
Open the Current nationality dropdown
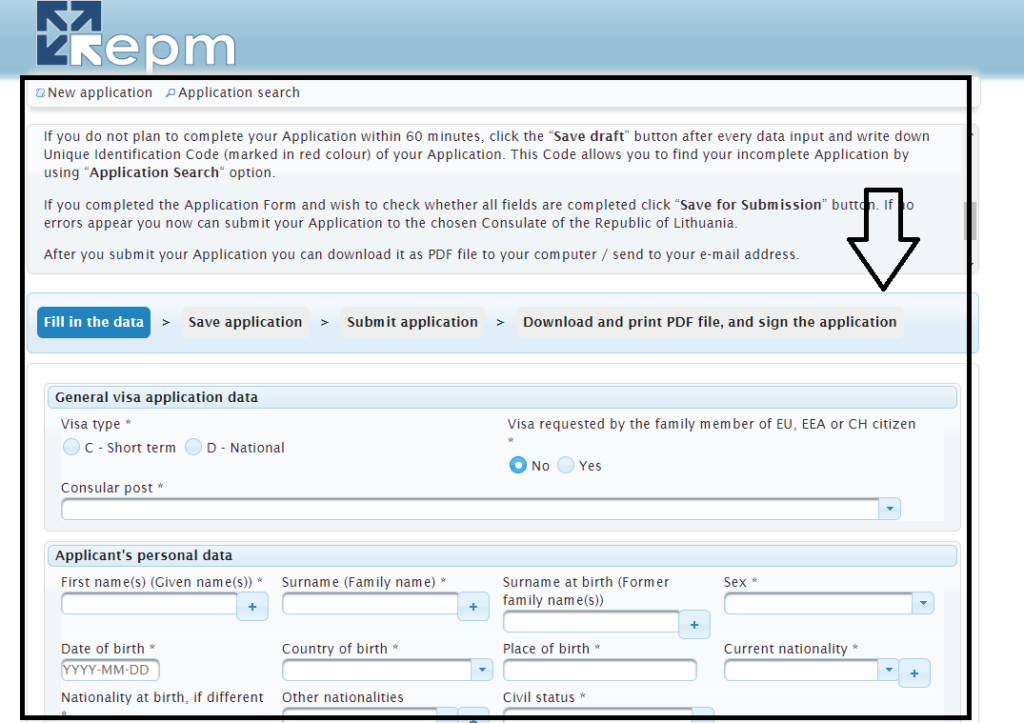point(888,670)
